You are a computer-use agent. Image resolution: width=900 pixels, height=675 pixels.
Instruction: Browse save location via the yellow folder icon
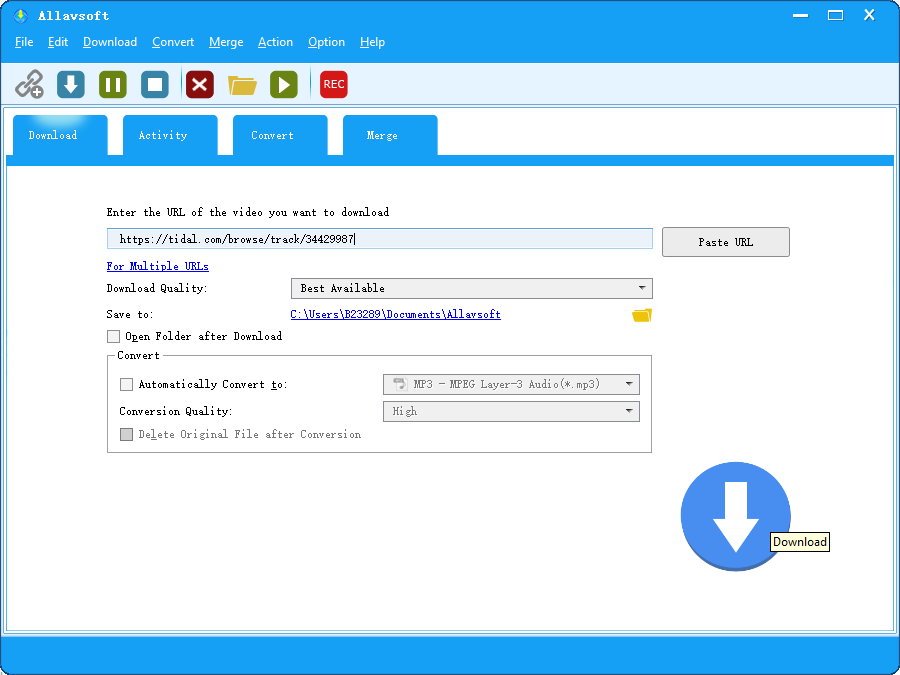pyautogui.click(x=641, y=315)
